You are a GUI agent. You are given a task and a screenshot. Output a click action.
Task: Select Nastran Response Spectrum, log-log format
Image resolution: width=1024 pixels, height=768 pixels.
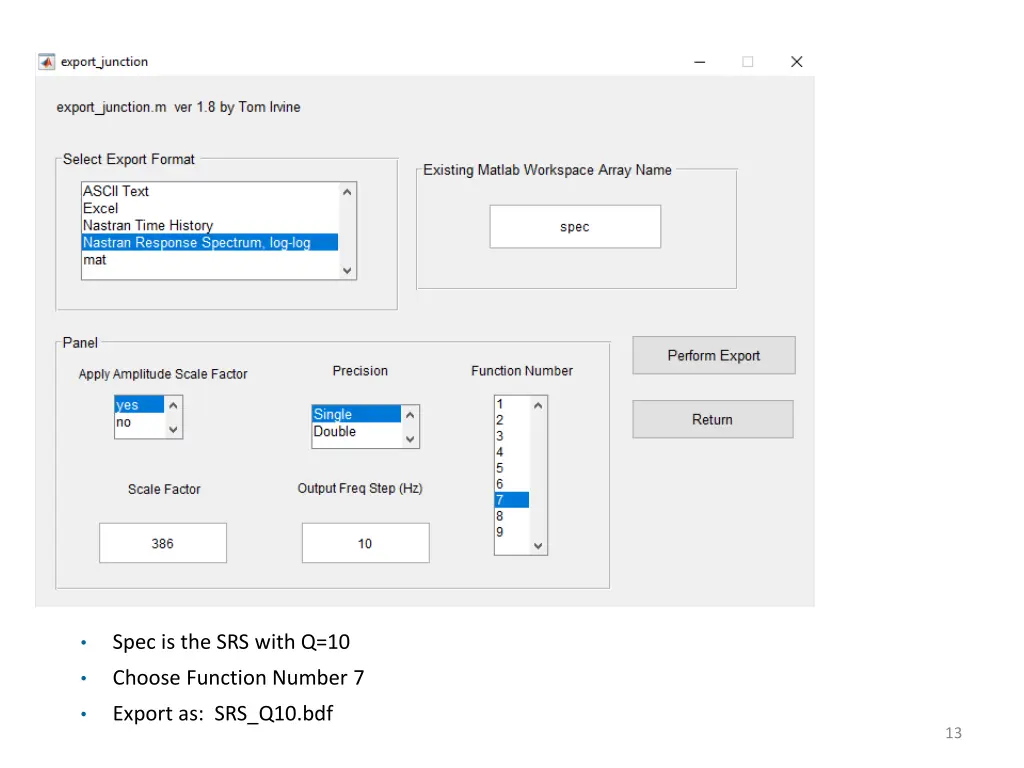coord(210,242)
